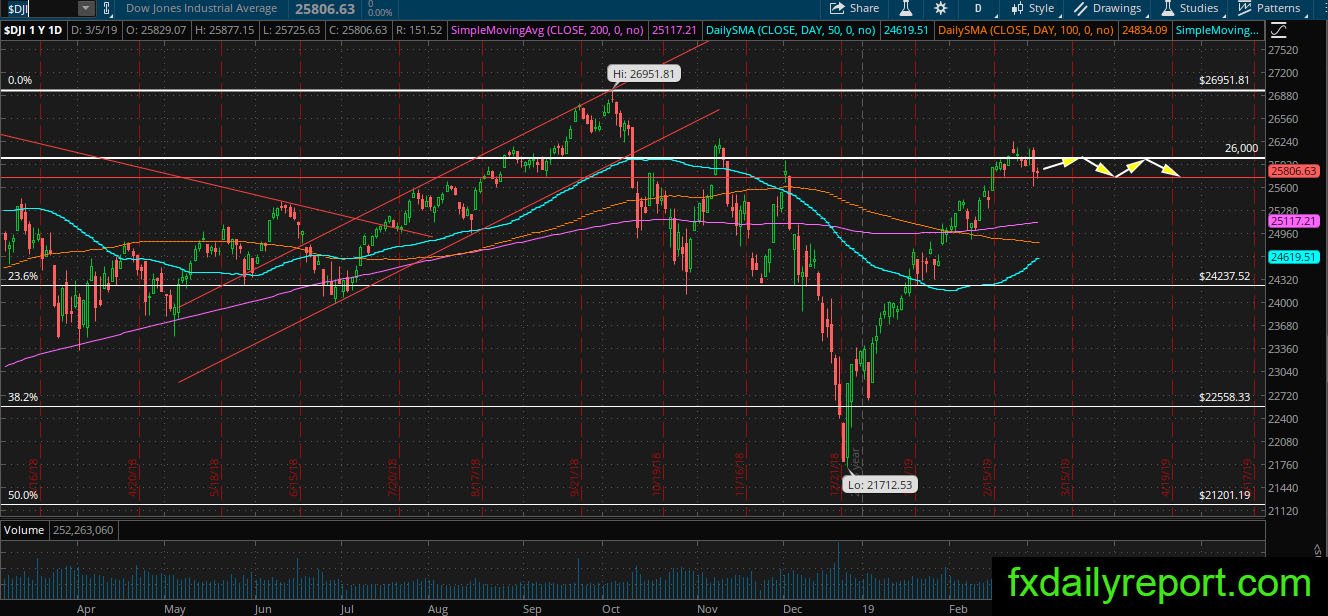The width and height of the screenshot is (1328, 616).
Task: Click the 26,000 resistance line label
Action: [x=1241, y=148]
